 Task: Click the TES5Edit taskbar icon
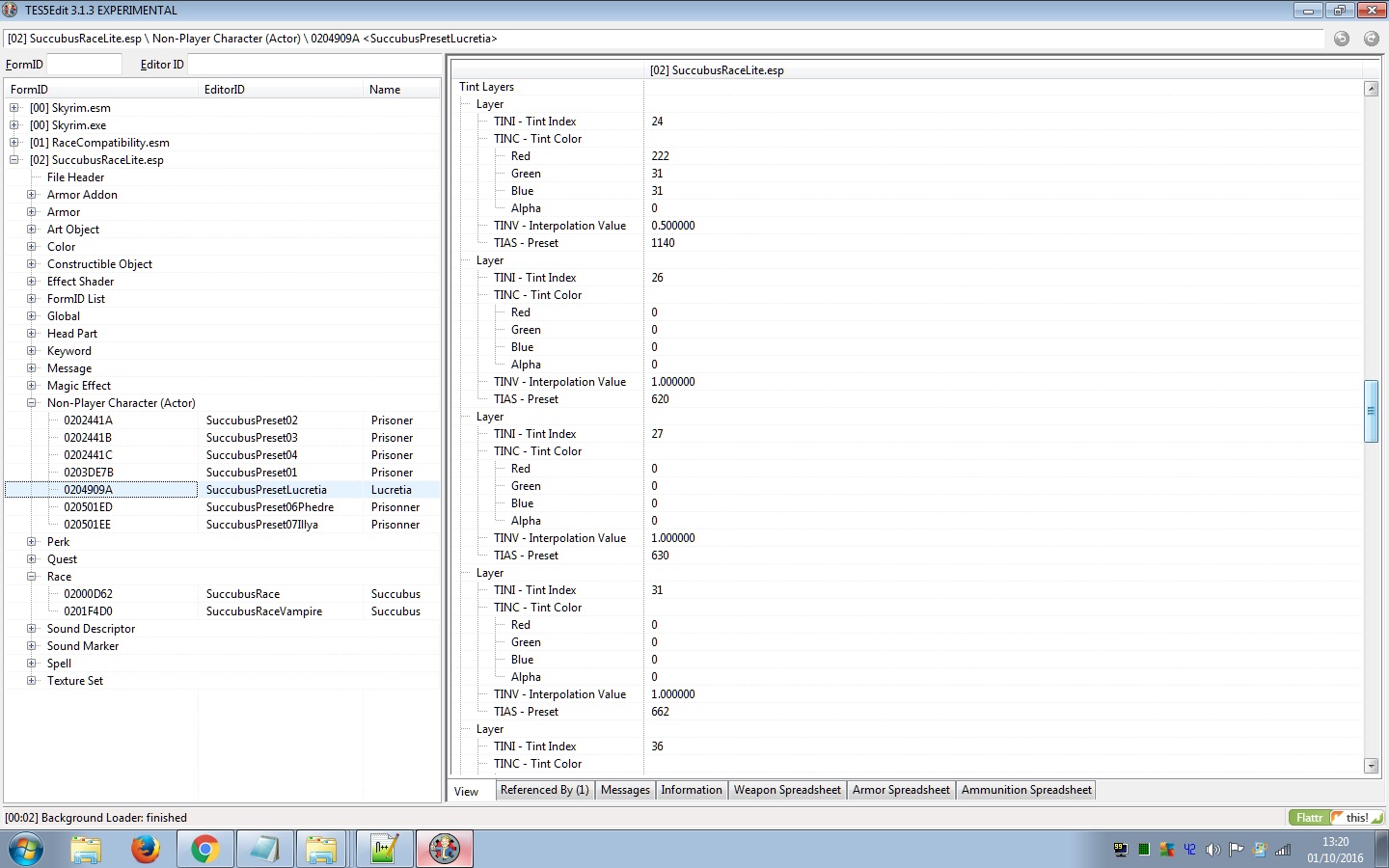pyautogui.click(x=445, y=850)
